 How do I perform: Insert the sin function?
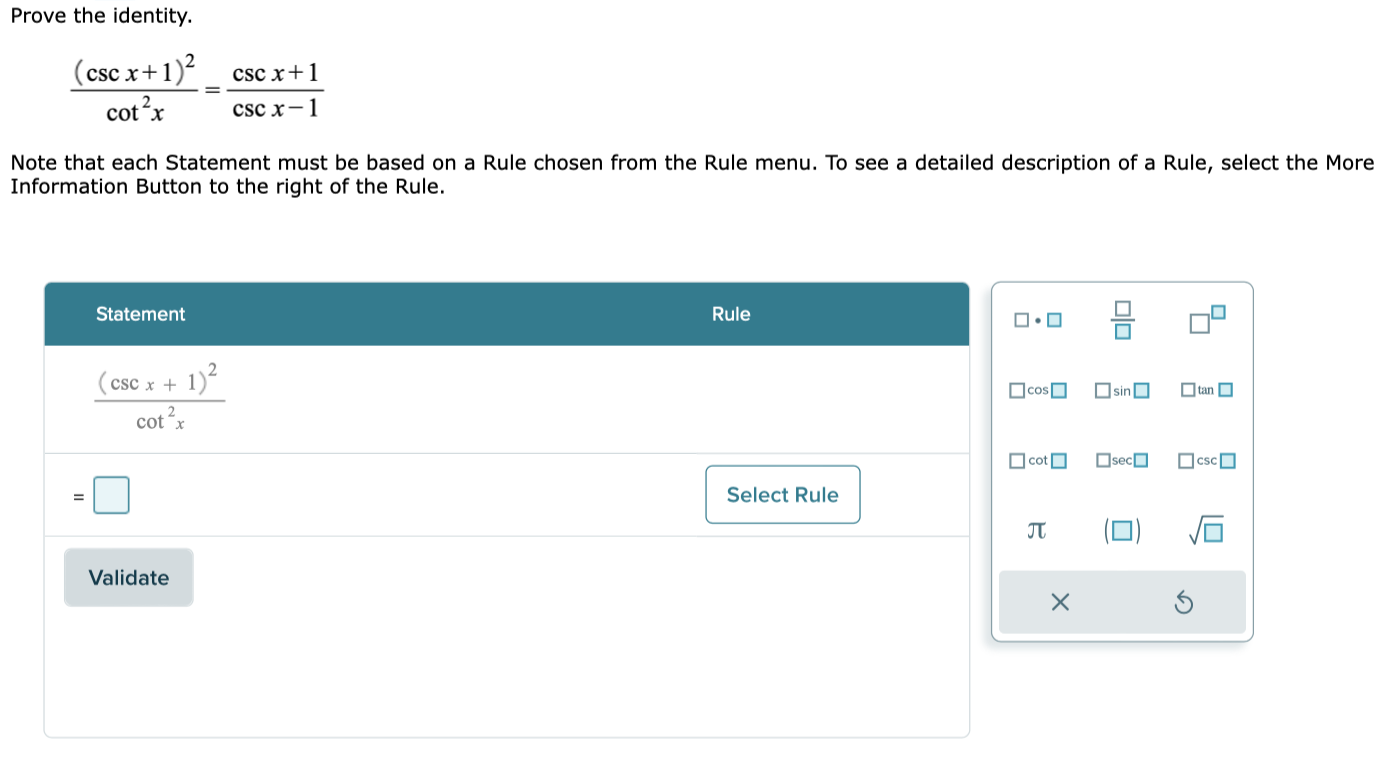1121,390
